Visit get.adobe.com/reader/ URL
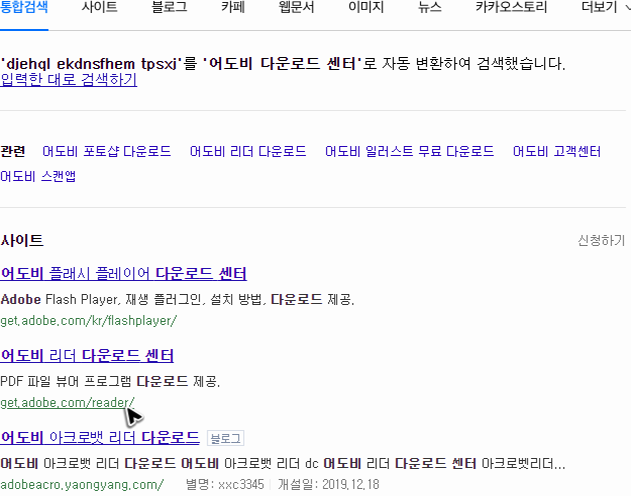The image size is (631, 496). pos(67,402)
